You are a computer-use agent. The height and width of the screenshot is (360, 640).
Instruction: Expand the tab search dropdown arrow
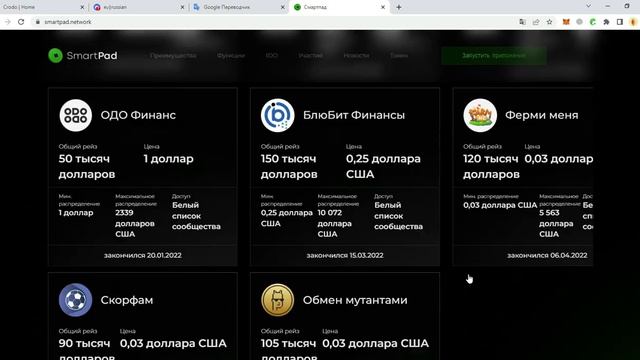(x=588, y=6)
